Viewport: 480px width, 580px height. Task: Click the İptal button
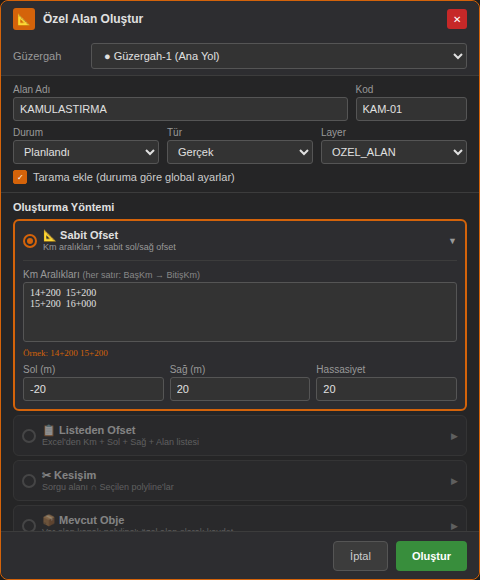(x=360, y=556)
